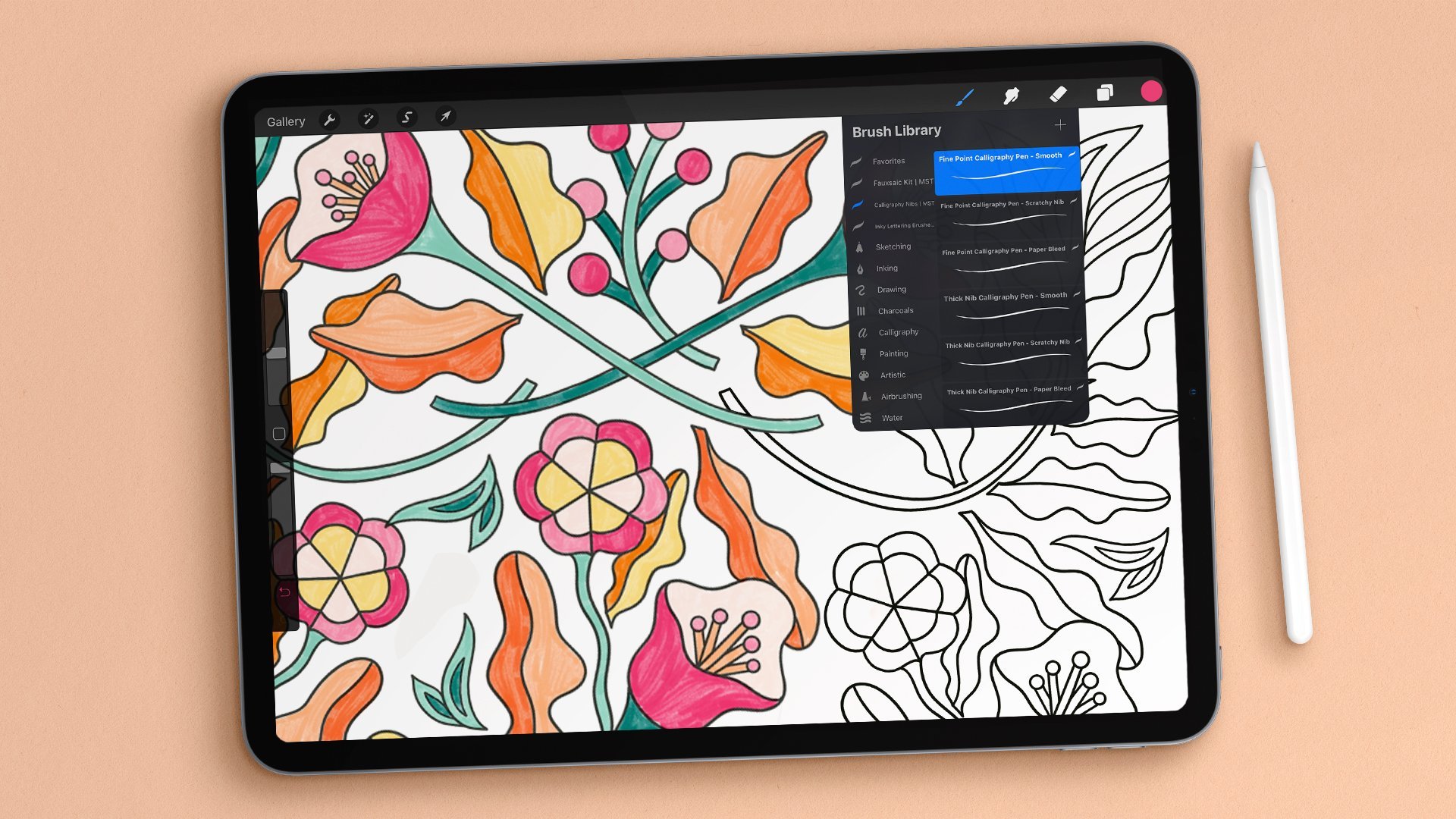
Task: Expand the Calligraphy brush category
Action: pyautogui.click(x=896, y=332)
